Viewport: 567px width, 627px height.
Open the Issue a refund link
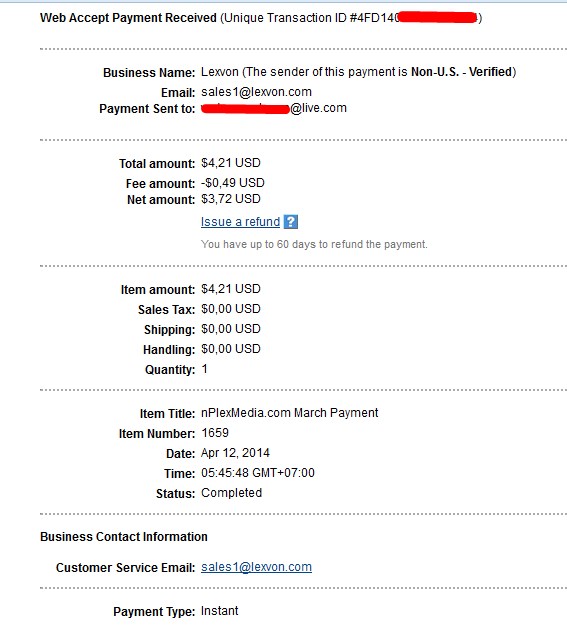pos(240,222)
